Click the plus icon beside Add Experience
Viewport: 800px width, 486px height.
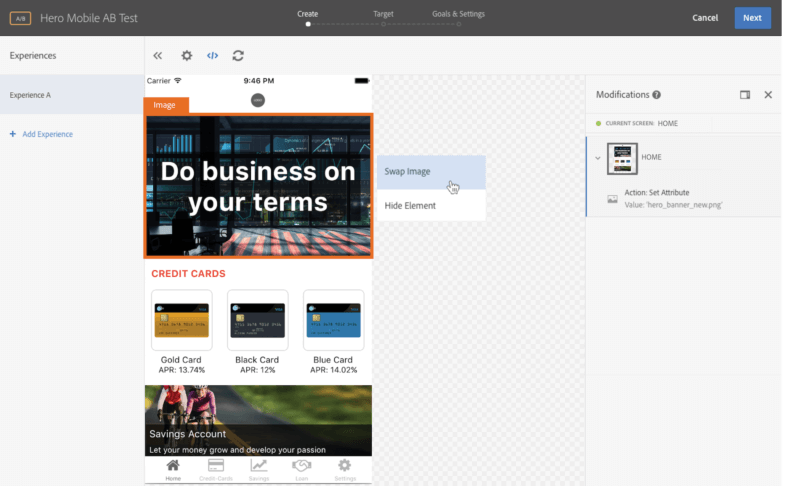13,134
